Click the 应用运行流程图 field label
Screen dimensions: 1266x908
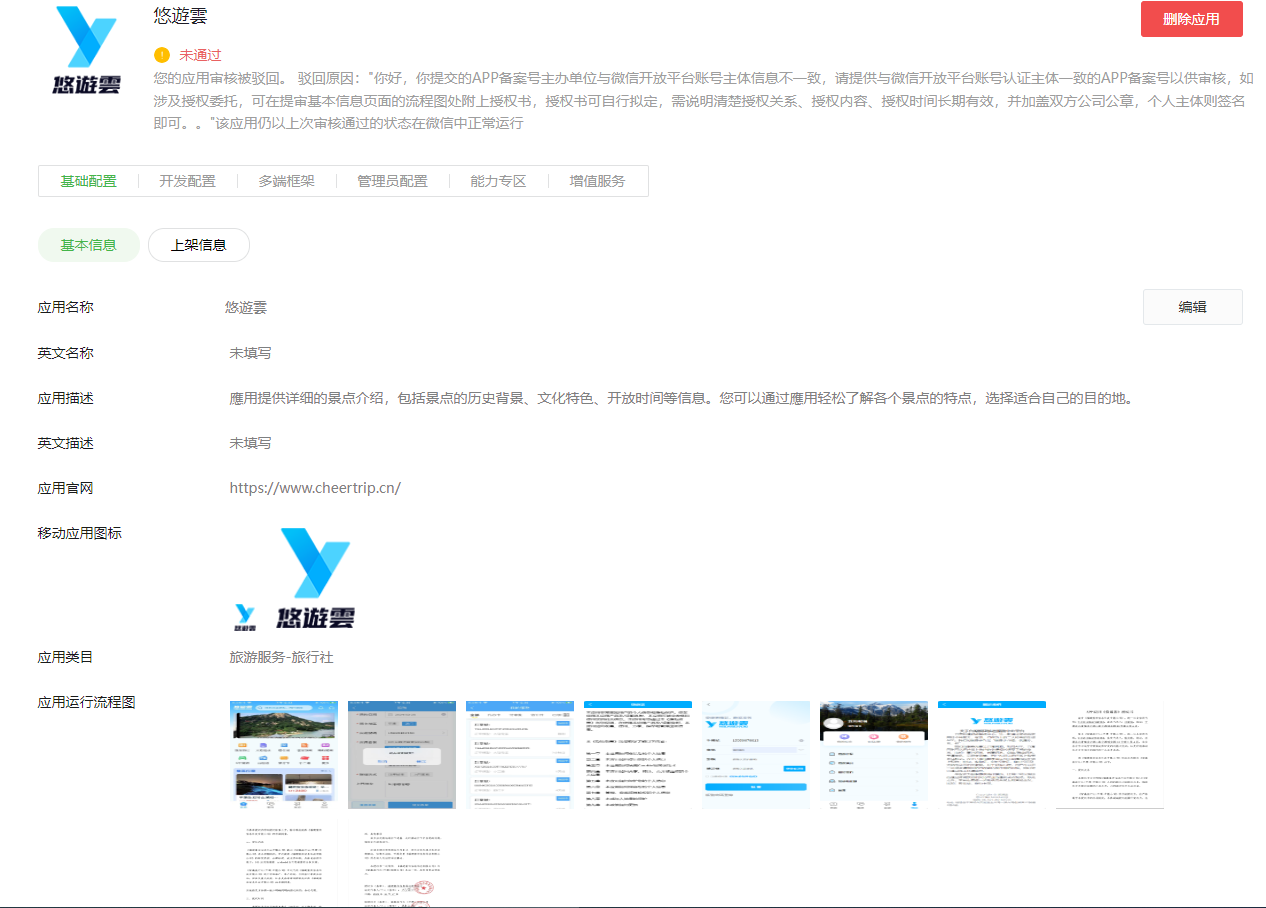point(87,702)
